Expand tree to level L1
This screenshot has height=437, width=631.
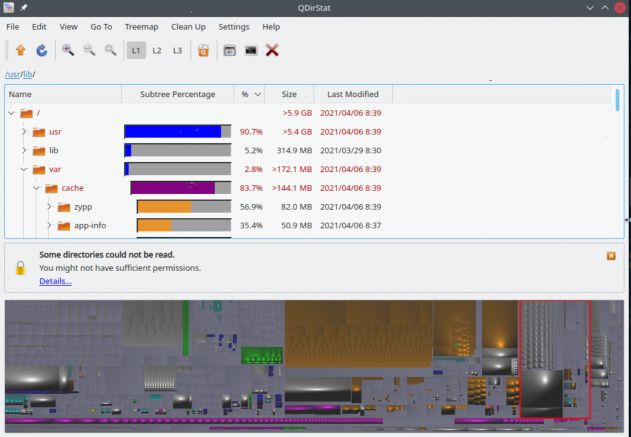pyautogui.click(x=136, y=50)
